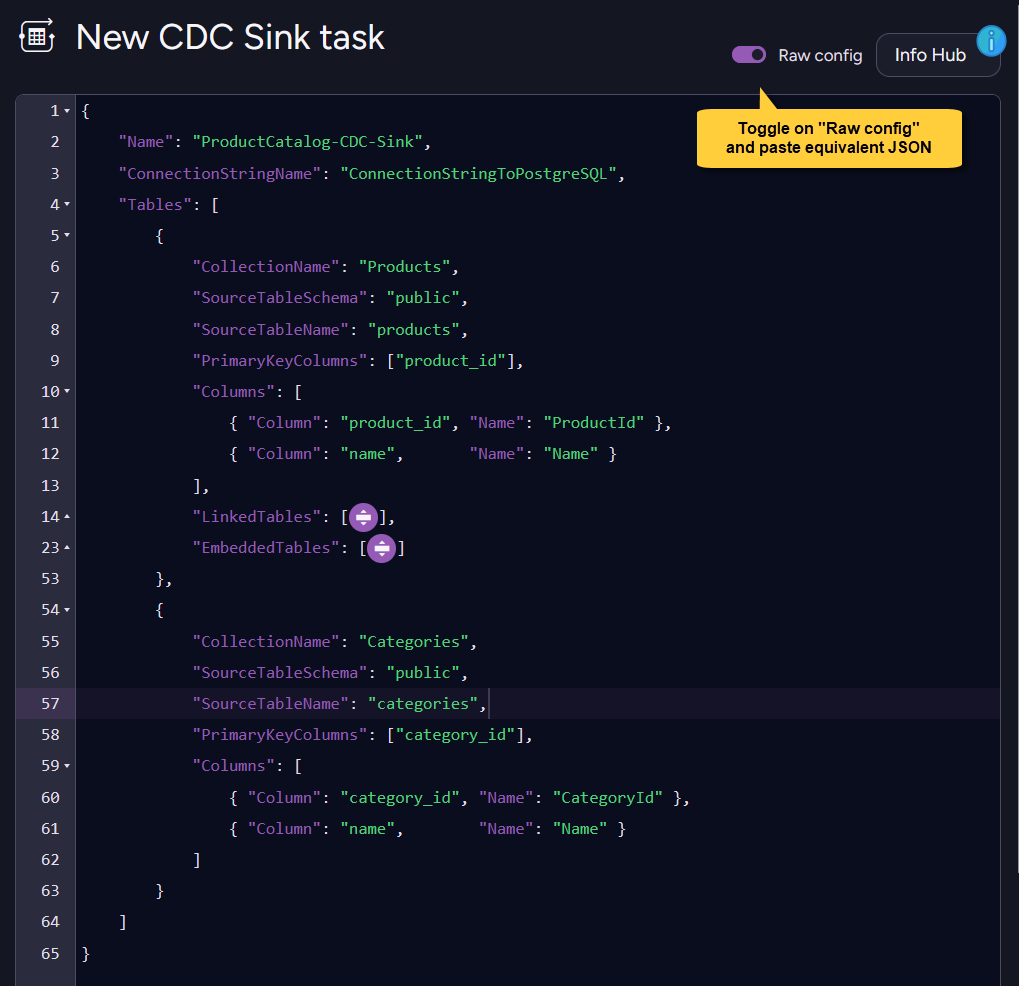Screen dimensions: 1019x986
Task: Collapse the fold arrow on line 1
Action: point(67,111)
